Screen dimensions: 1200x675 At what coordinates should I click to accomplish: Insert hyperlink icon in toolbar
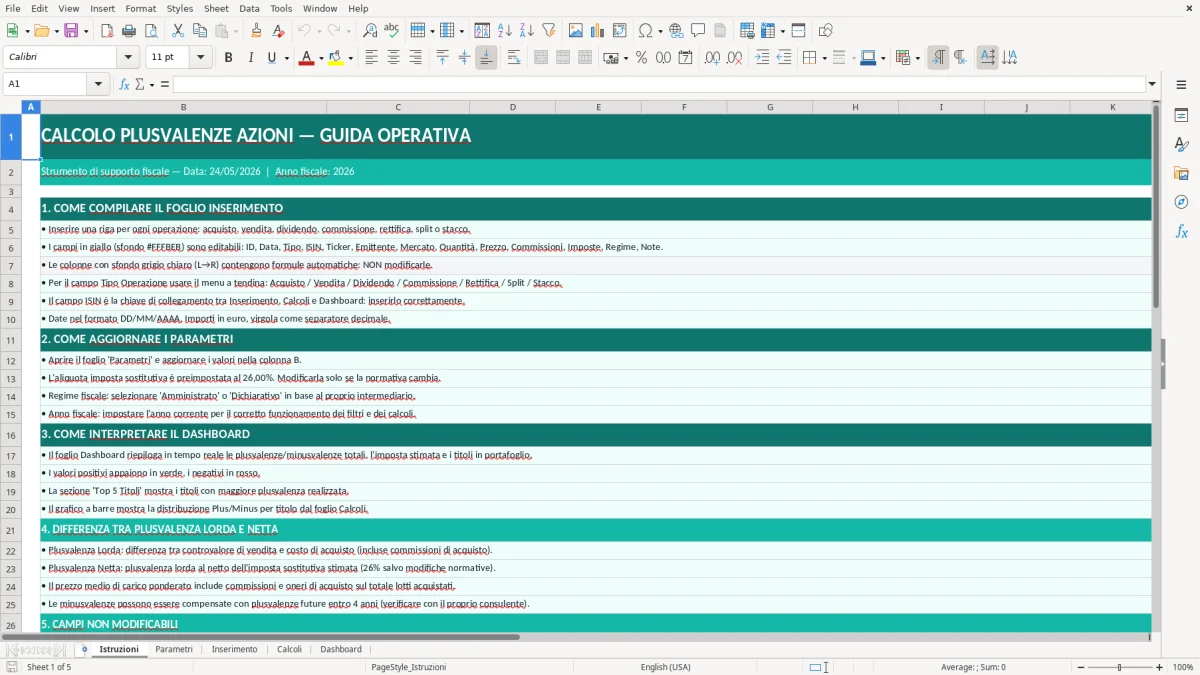coord(676,31)
